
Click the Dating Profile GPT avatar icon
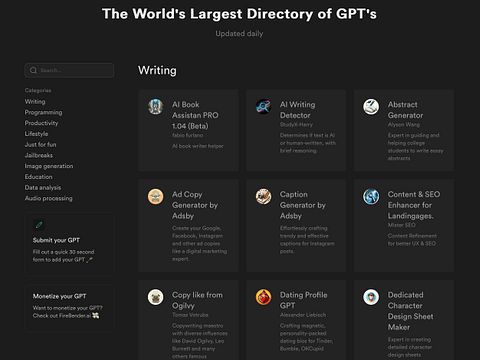pyautogui.click(x=263, y=297)
